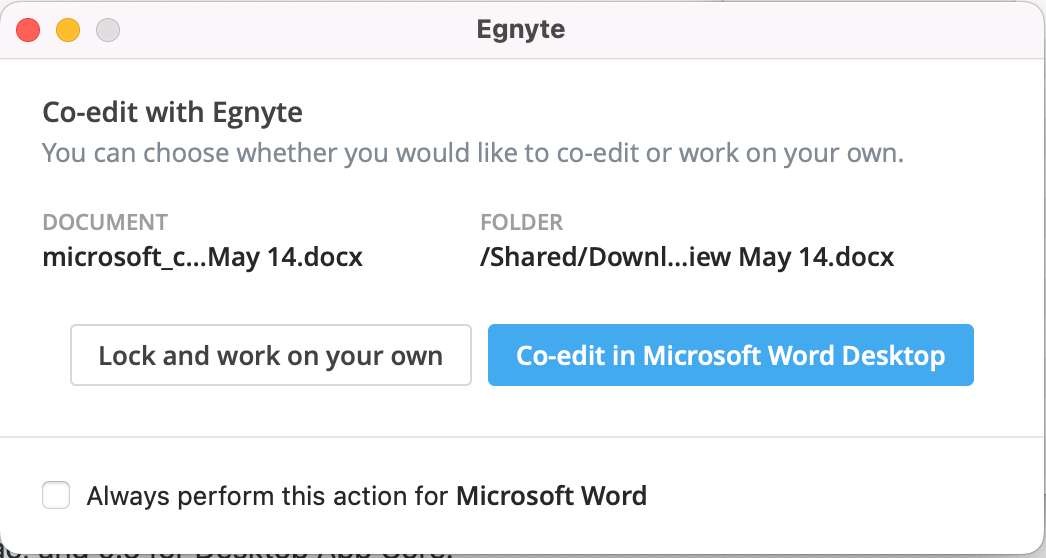Click the folder path '/Shared/Downl...iew May 14.docx'
This screenshot has height=558, width=1046.
click(687, 257)
